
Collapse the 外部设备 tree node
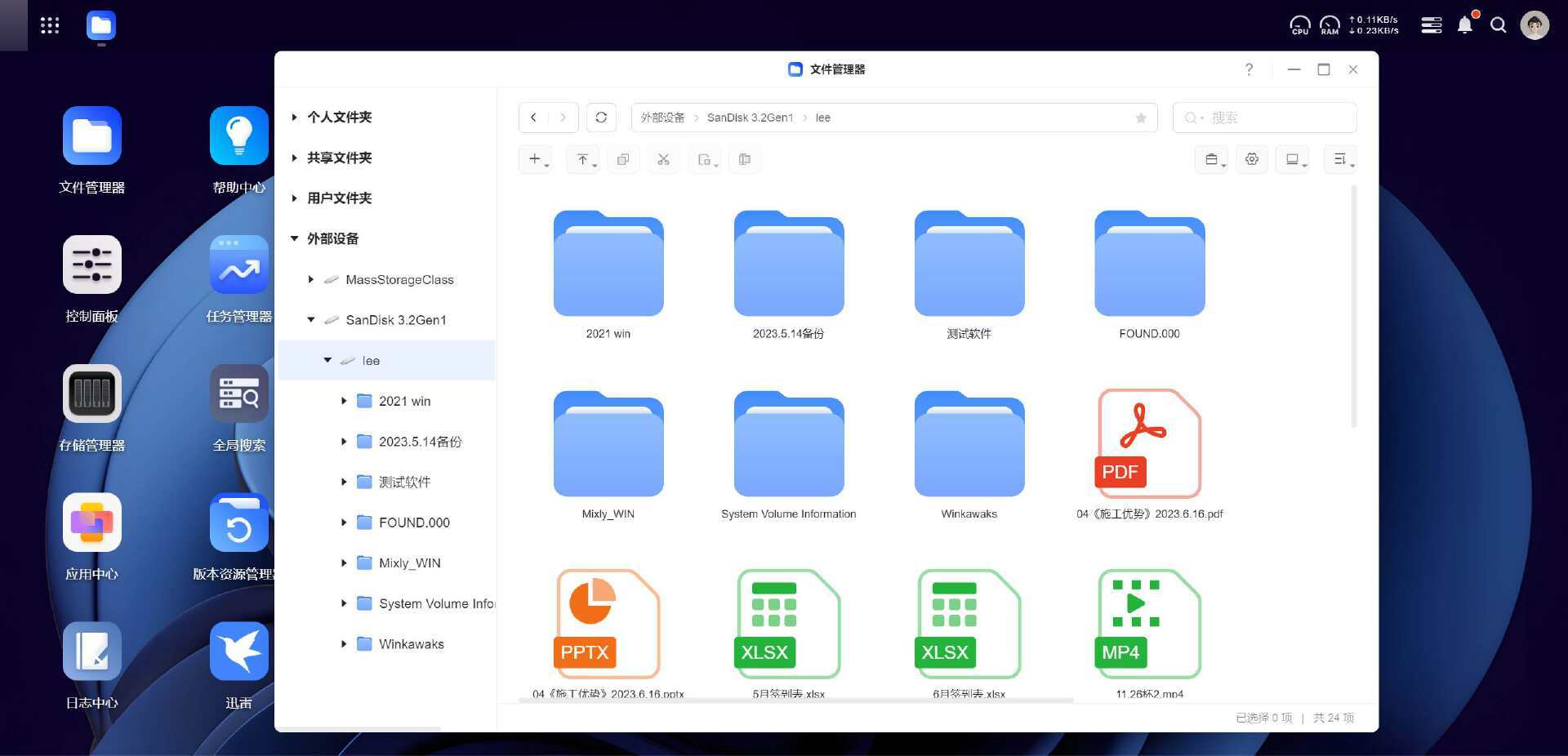point(295,238)
